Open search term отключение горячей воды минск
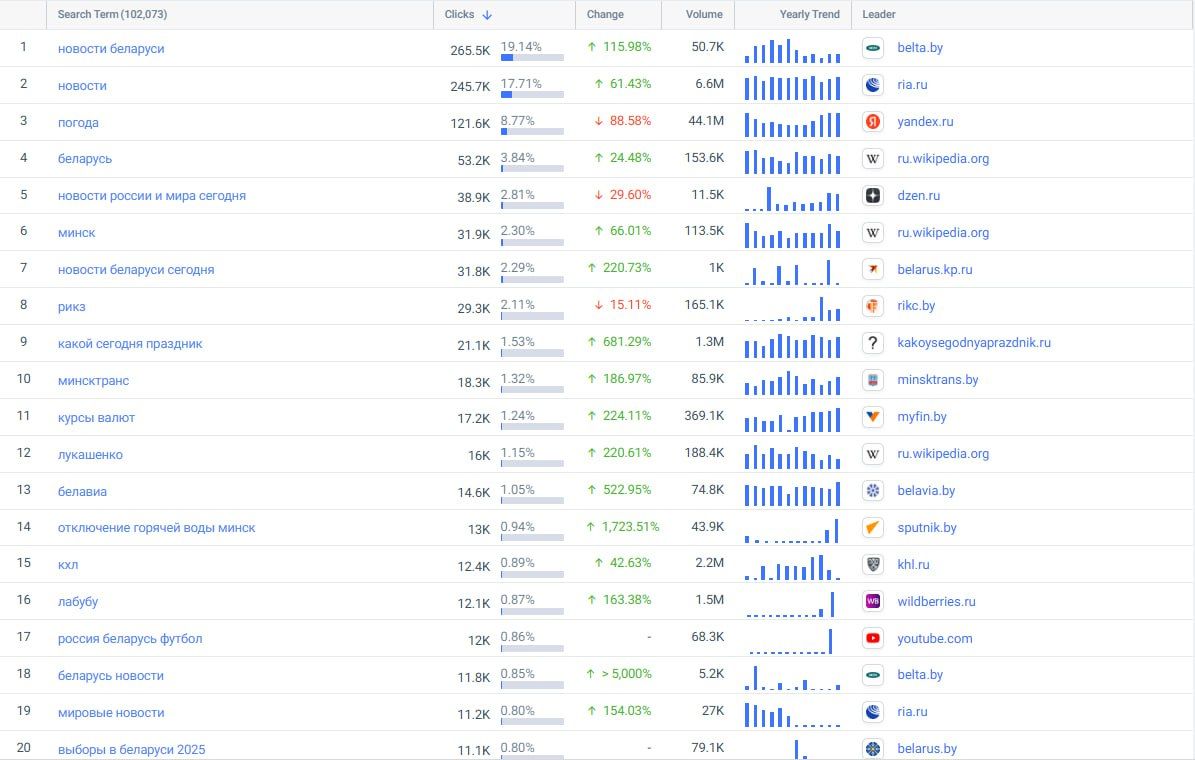The height and width of the screenshot is (760, 1195). coord(156,528)
